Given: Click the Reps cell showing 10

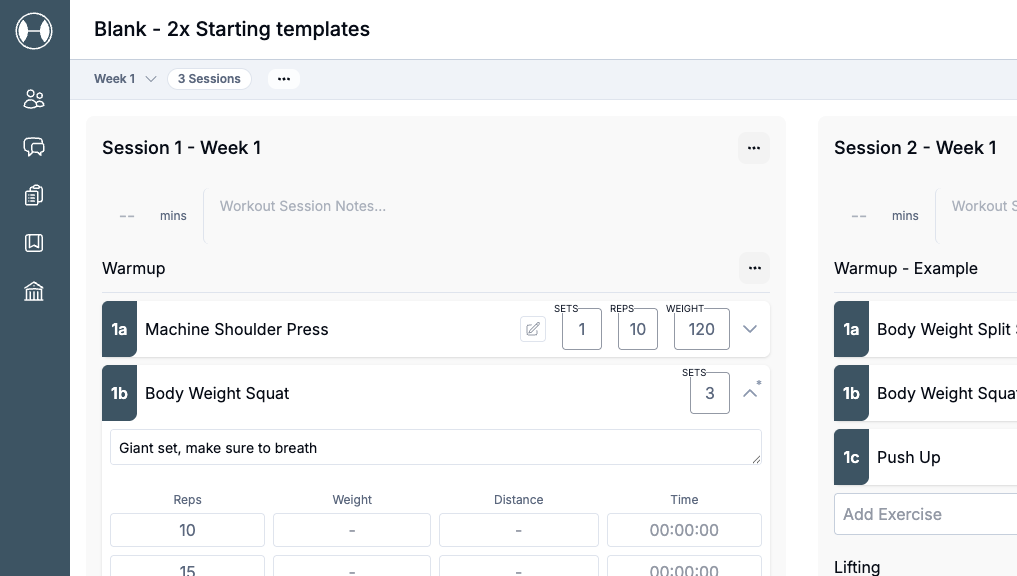Looking at the screenshot, I should [x=187, y=531].
